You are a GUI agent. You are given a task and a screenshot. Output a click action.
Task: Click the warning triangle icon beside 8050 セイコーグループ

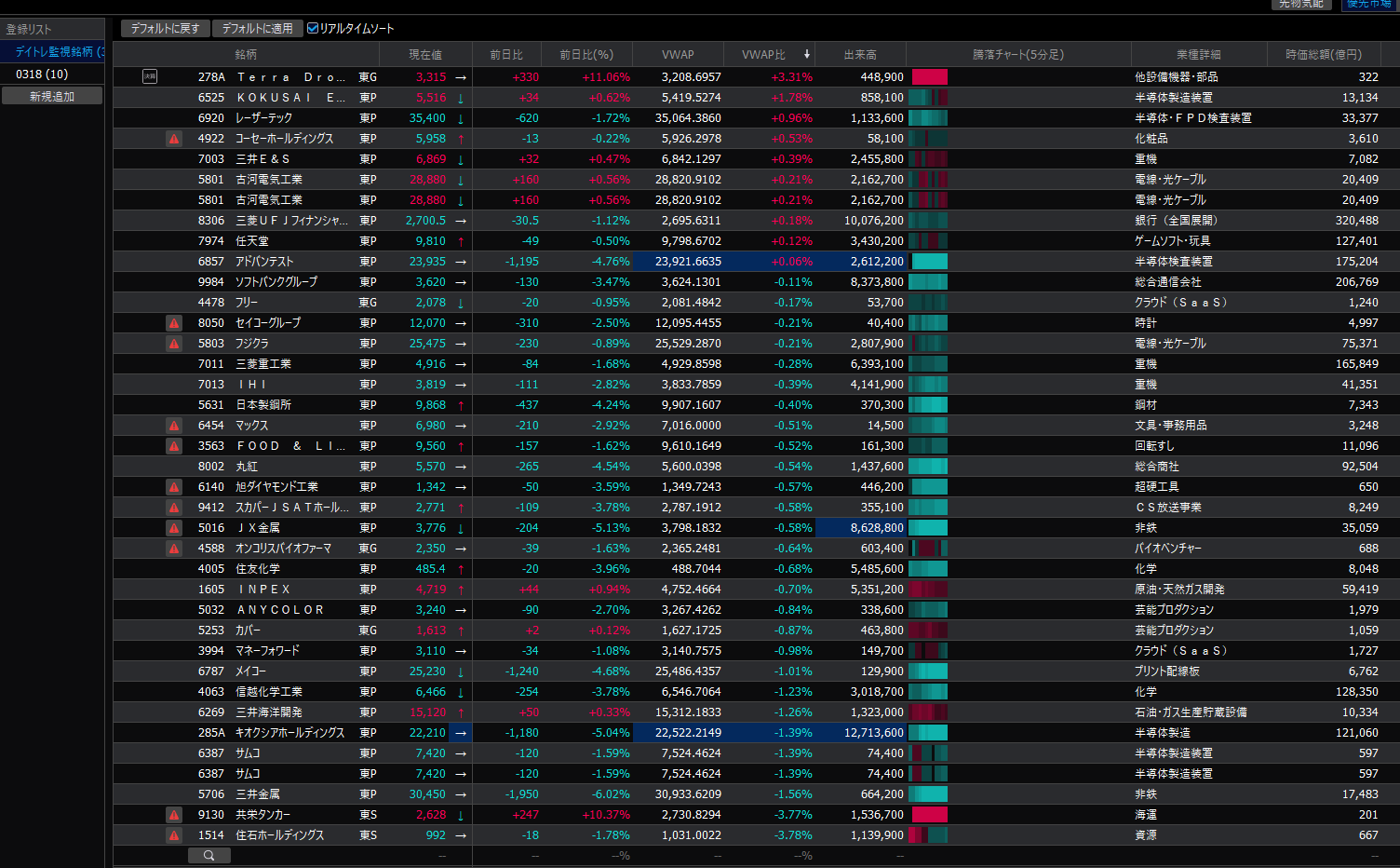coord(174,323)
